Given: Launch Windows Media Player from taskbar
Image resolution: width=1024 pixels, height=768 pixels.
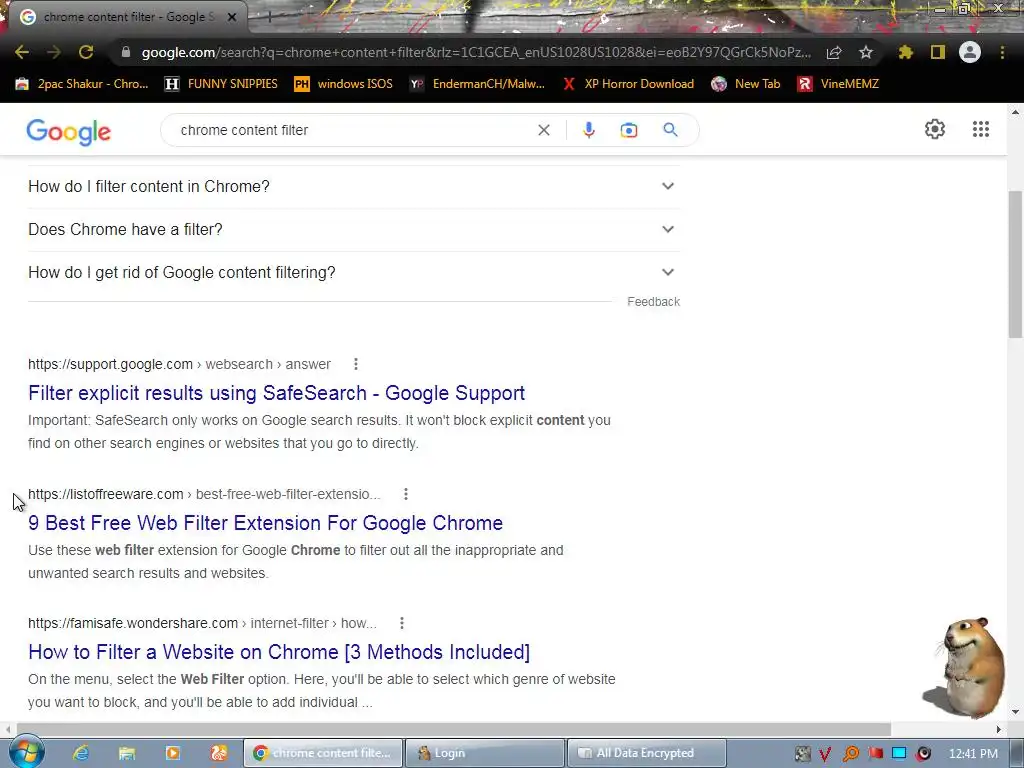Looking at the screenshot, I should (x=172, y=753).
